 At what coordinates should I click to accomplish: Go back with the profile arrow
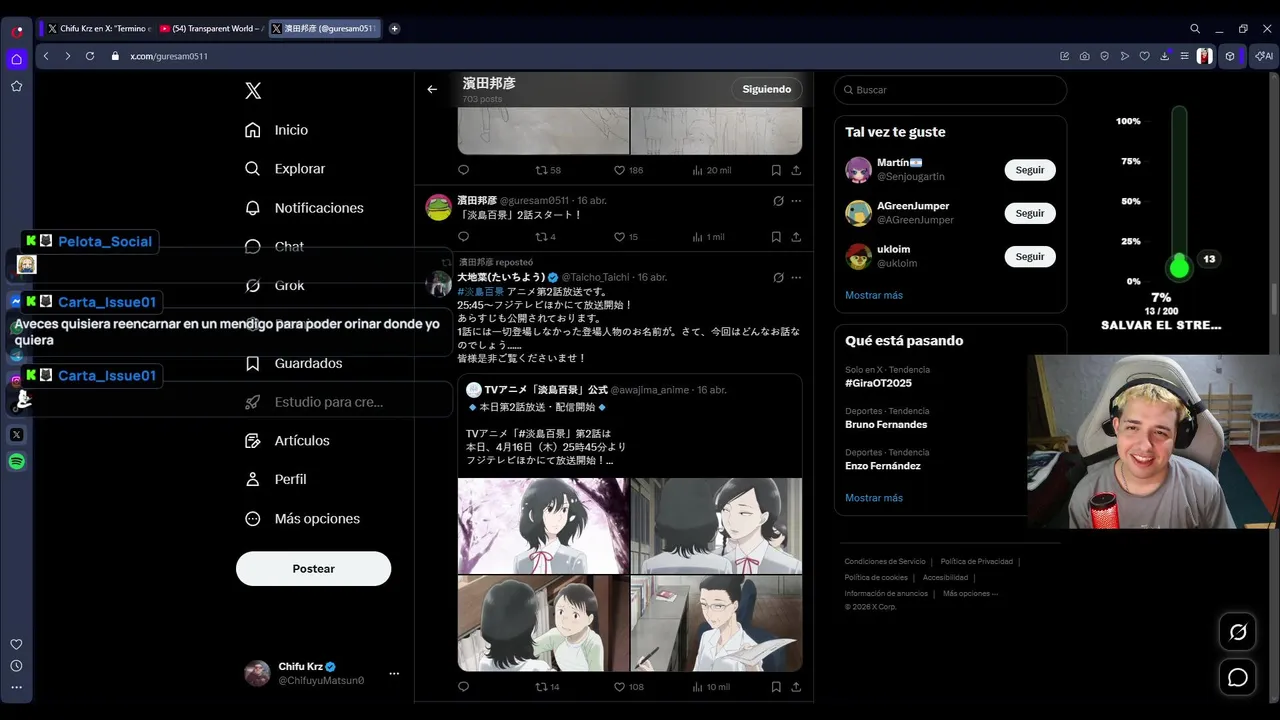[432, 89]
